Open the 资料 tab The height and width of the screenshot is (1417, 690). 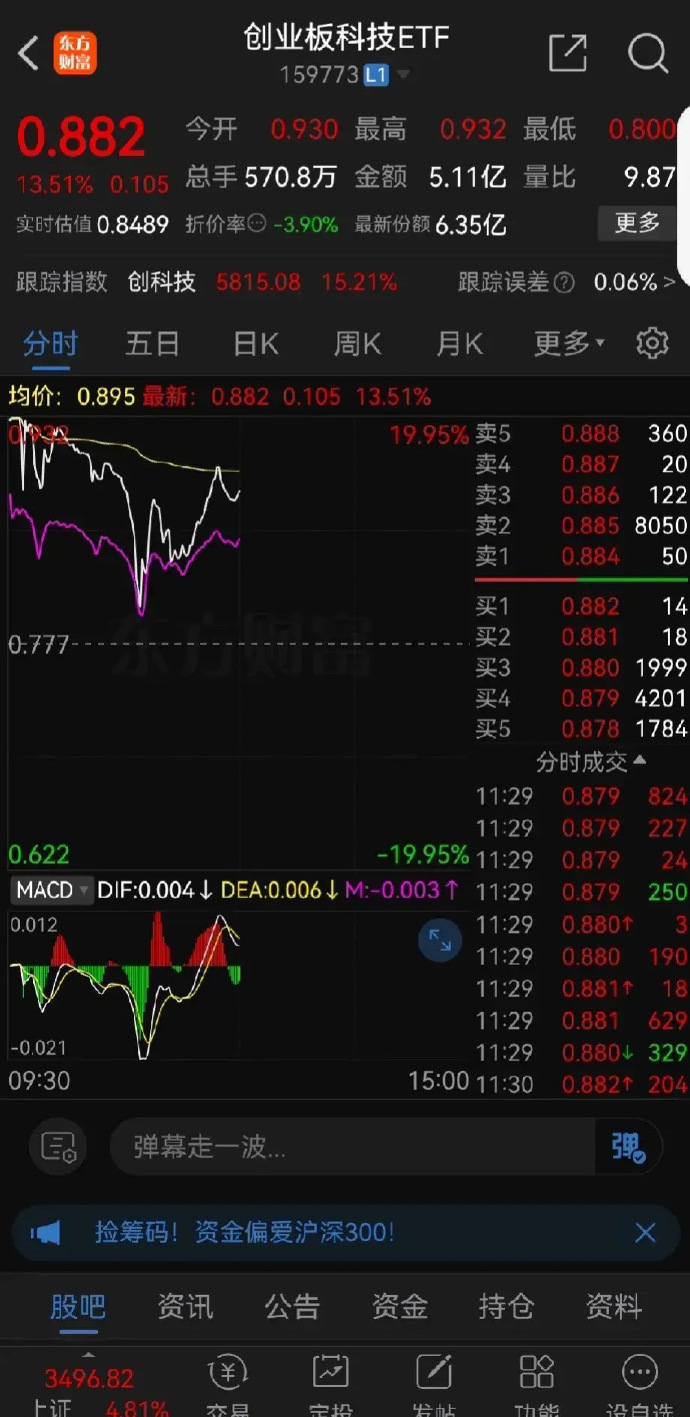click(x=613, y=1306)
